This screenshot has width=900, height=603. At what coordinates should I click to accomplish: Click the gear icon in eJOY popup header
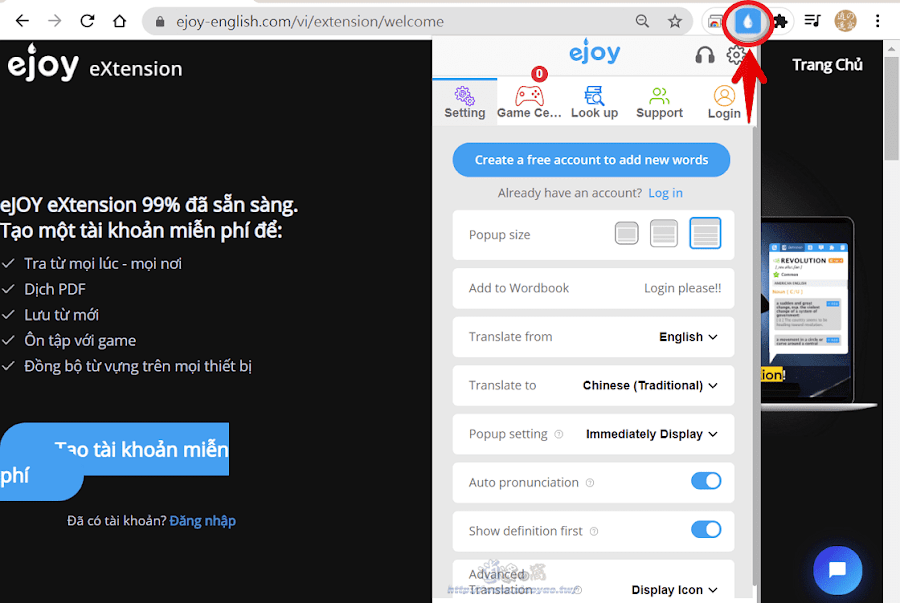[x=736, y=55]
